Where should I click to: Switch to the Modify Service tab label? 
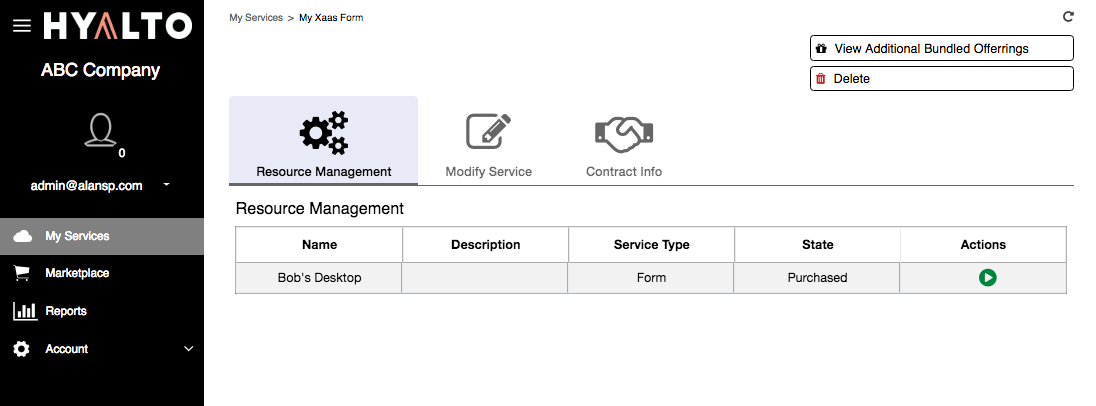coord(489,171)
